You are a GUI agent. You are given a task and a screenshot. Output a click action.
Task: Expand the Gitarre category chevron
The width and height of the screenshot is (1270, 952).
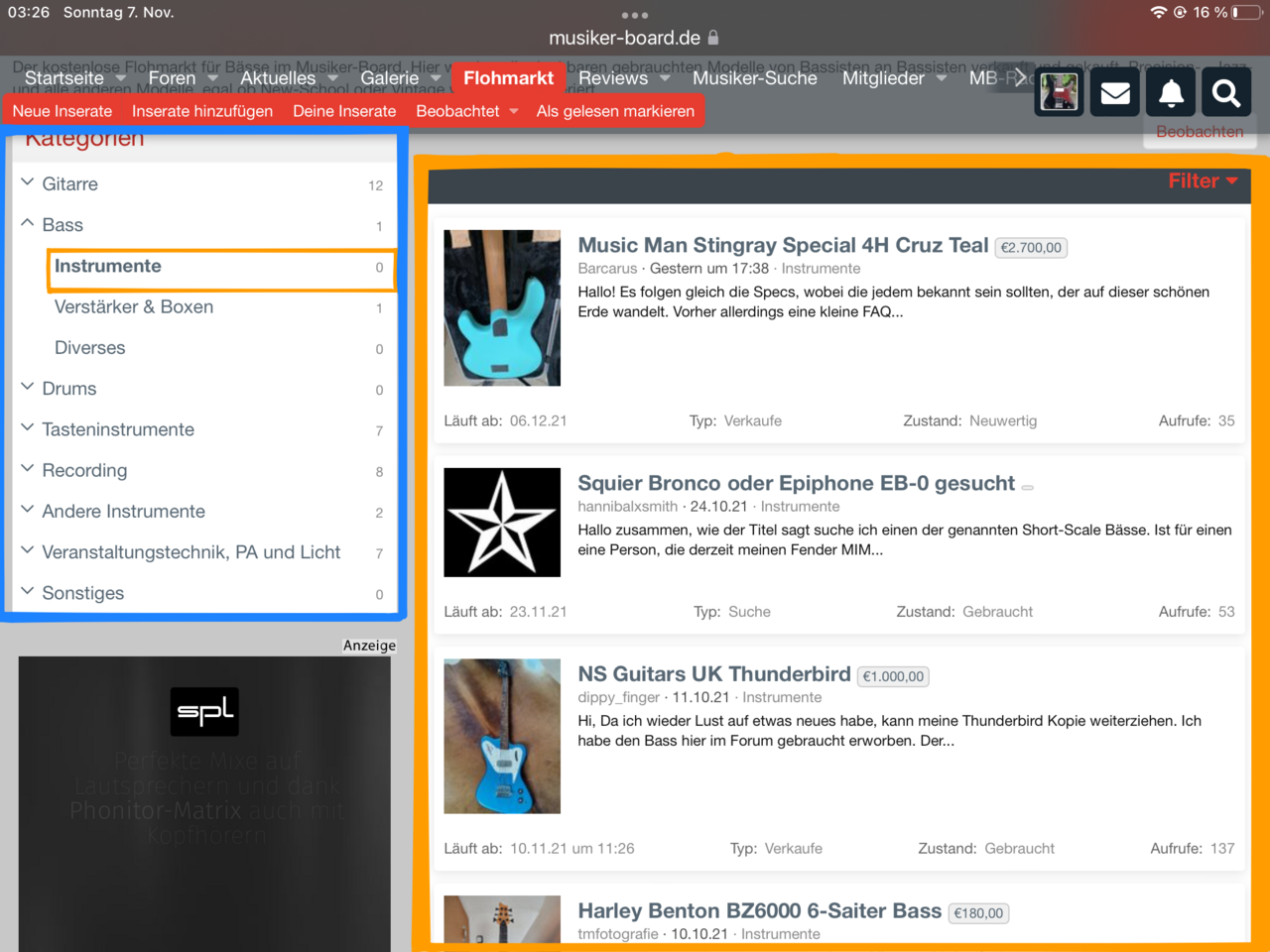point(28,182)
